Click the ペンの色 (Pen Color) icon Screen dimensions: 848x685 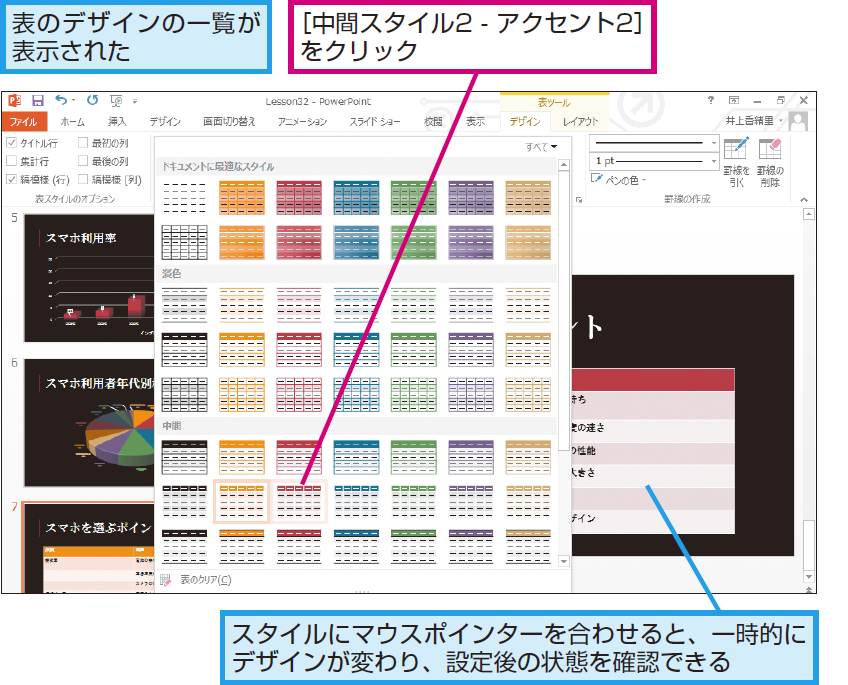[x=596, y=180]
